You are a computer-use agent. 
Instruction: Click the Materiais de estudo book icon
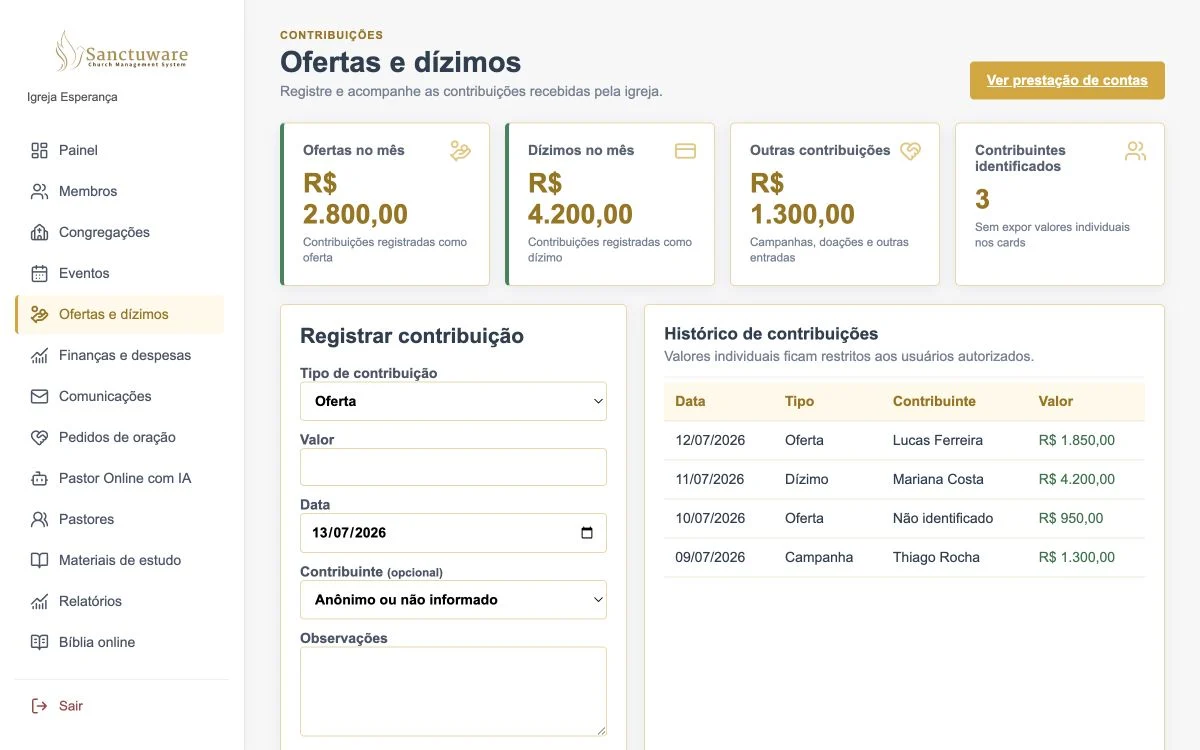pos(39,560)
